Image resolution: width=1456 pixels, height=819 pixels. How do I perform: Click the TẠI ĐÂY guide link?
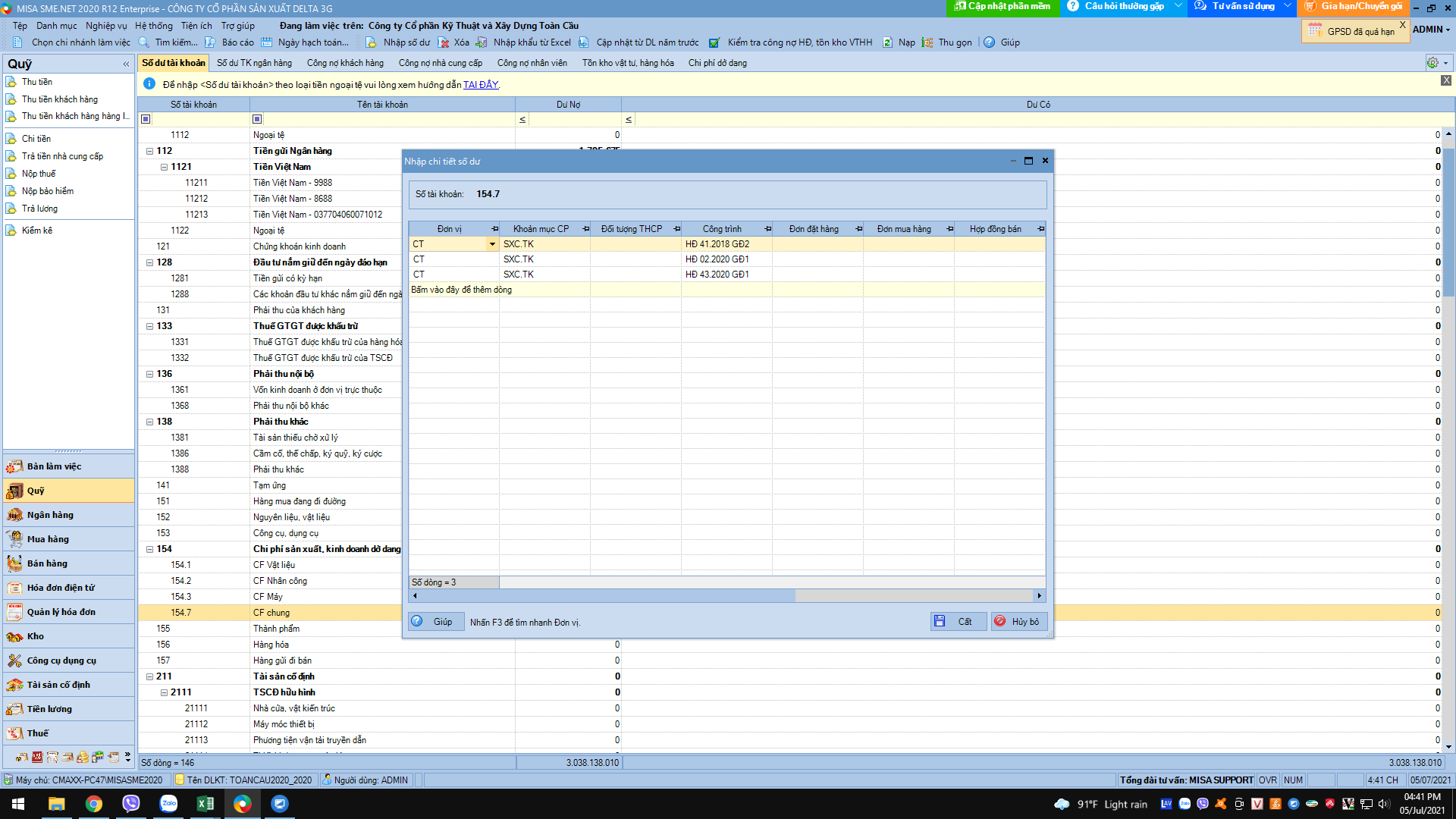click(481, 85)
